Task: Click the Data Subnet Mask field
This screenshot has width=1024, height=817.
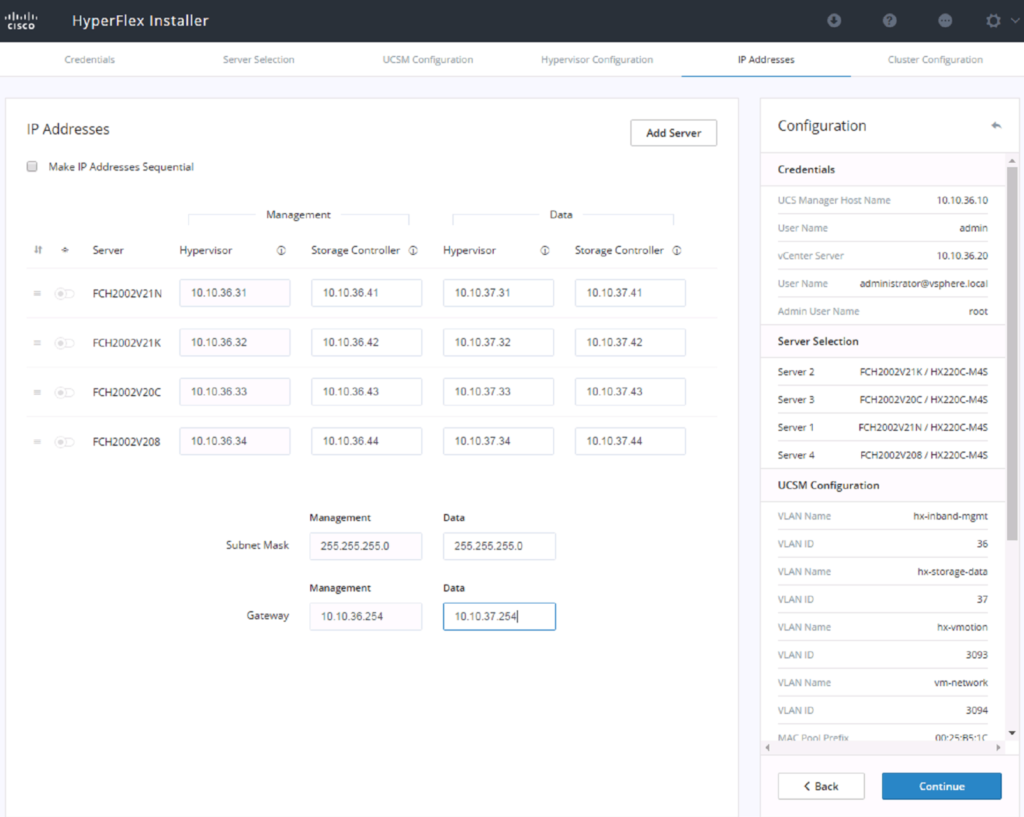Action: coord(499,546)
